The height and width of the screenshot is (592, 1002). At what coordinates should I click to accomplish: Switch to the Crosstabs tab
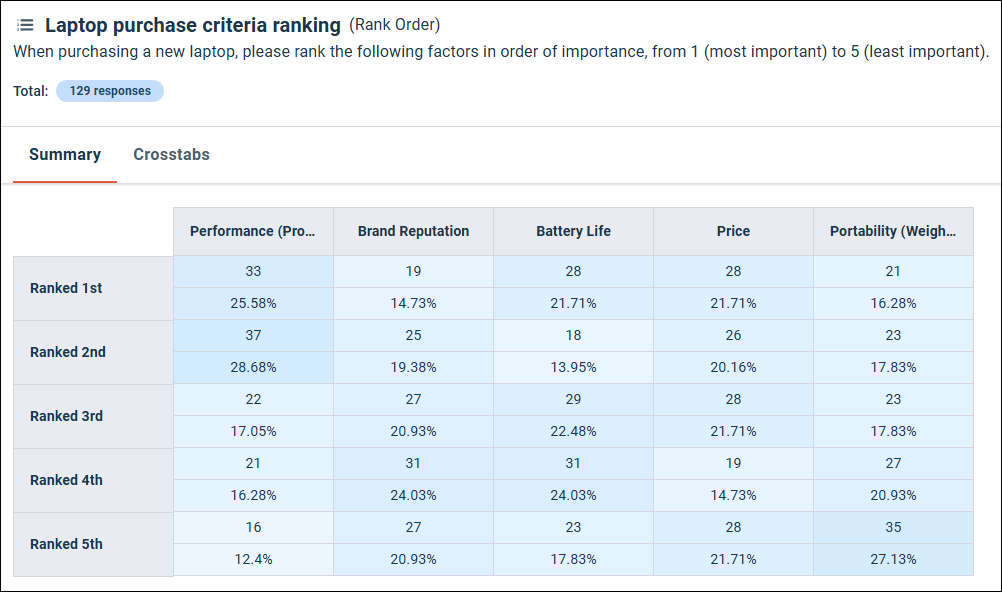point(171,155)
